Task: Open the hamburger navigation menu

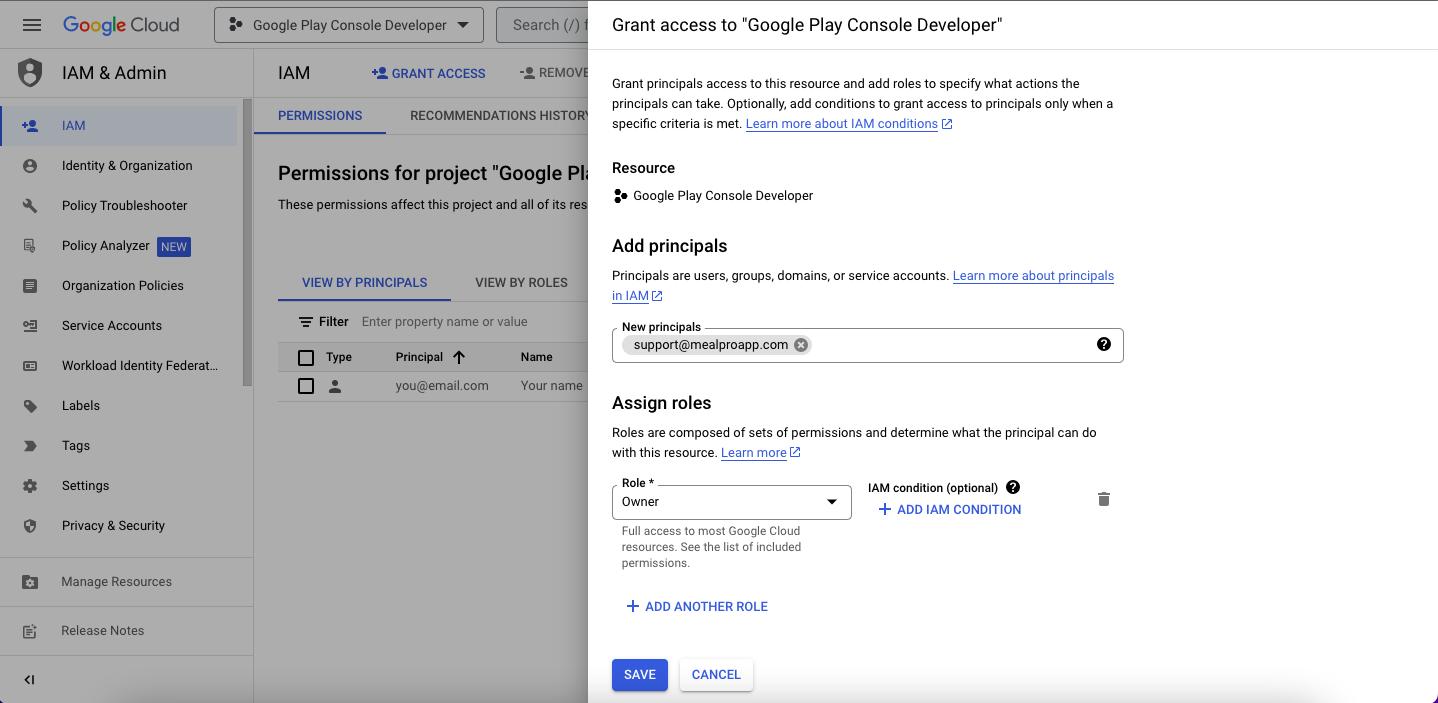Action: click(31, 25)
